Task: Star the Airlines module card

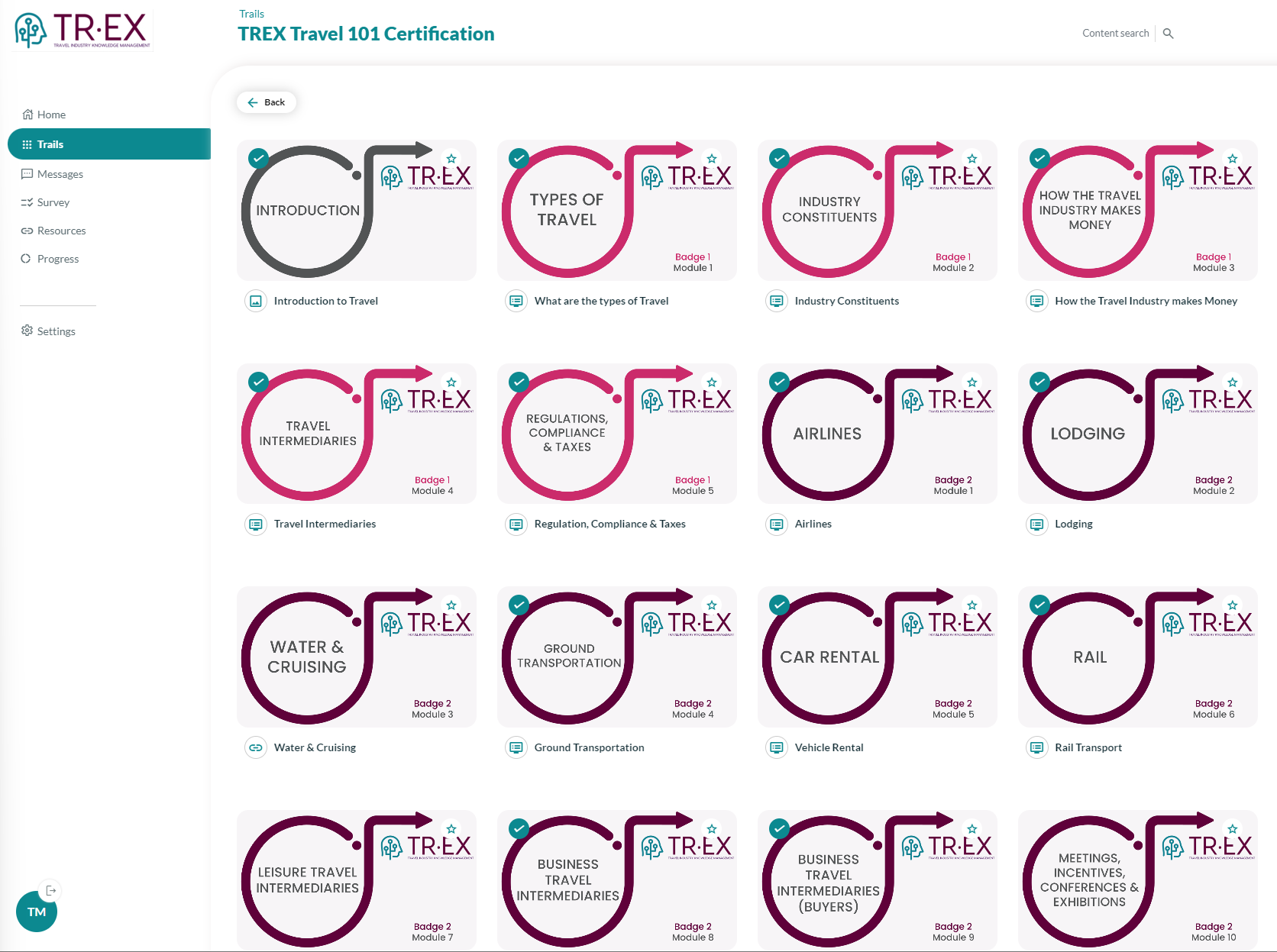Action: 971,382
